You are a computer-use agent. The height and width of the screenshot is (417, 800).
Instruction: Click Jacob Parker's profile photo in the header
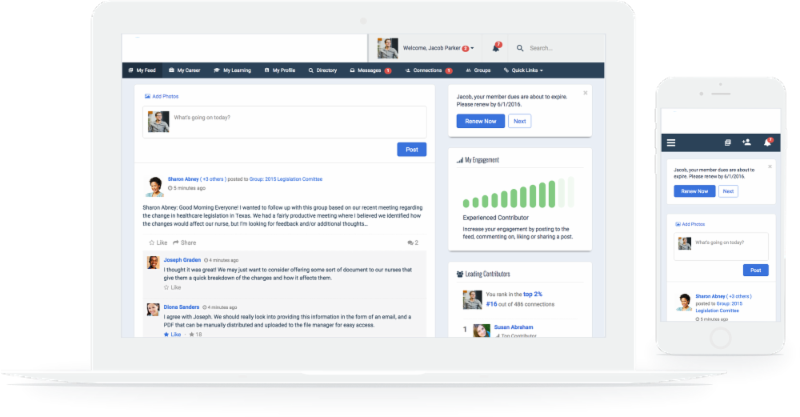coord(388,47)
